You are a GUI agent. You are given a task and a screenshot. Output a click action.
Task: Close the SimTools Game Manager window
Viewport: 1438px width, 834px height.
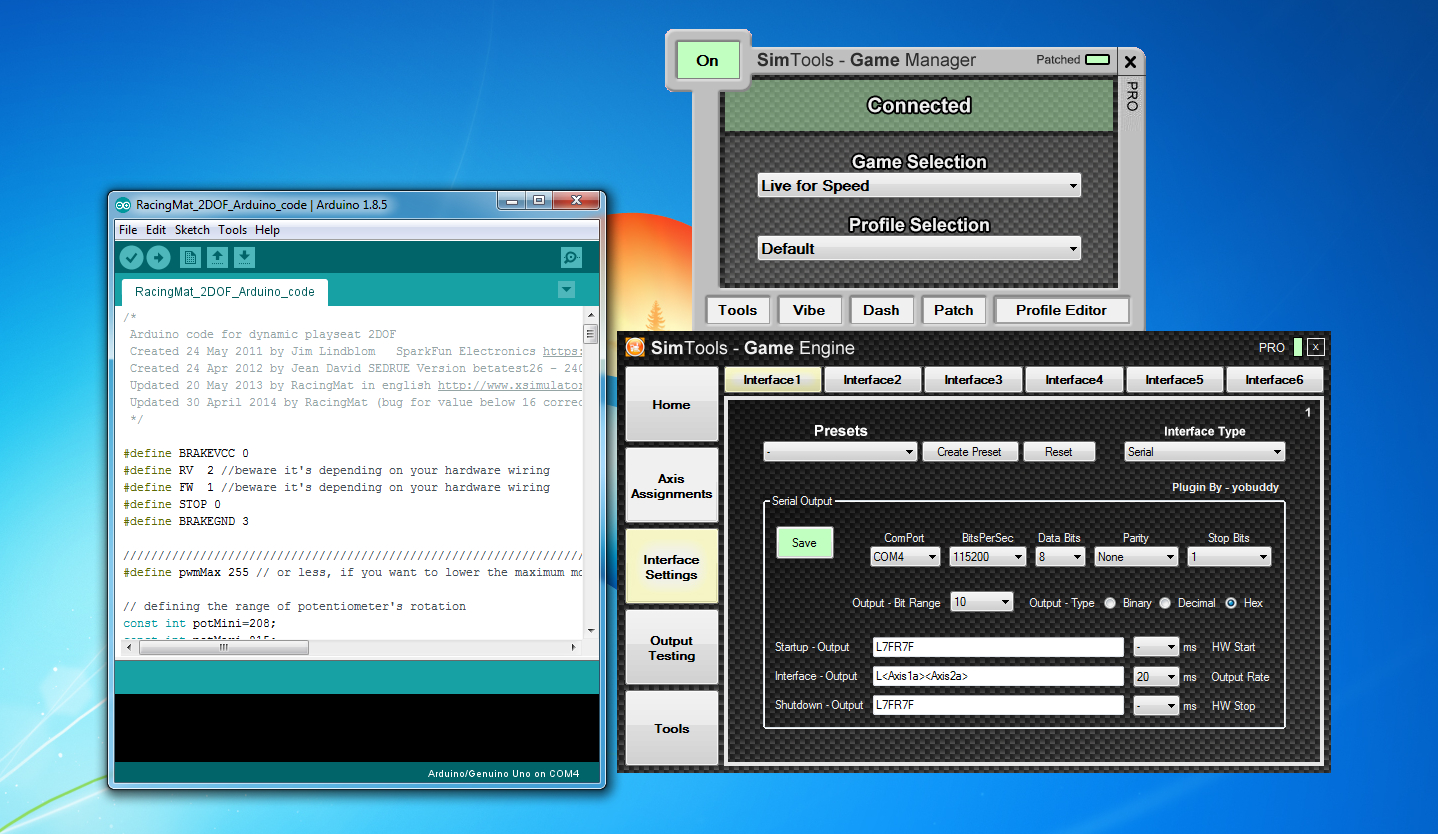coord(1130,62)
